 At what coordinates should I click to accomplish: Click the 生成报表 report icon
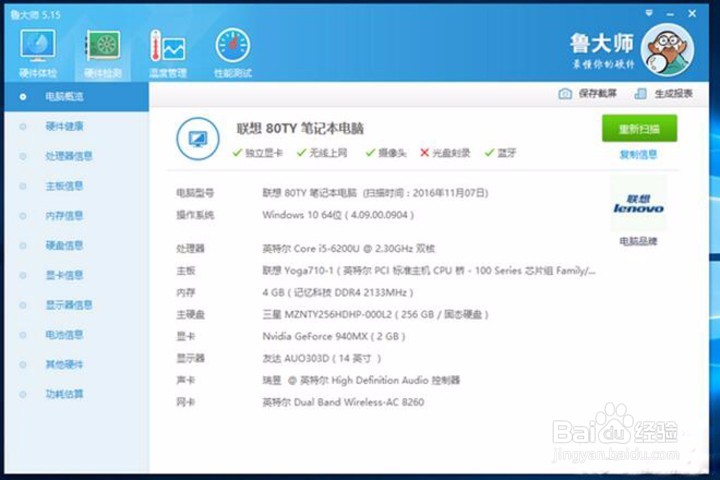pyautogui.click(x=640, y=94)
